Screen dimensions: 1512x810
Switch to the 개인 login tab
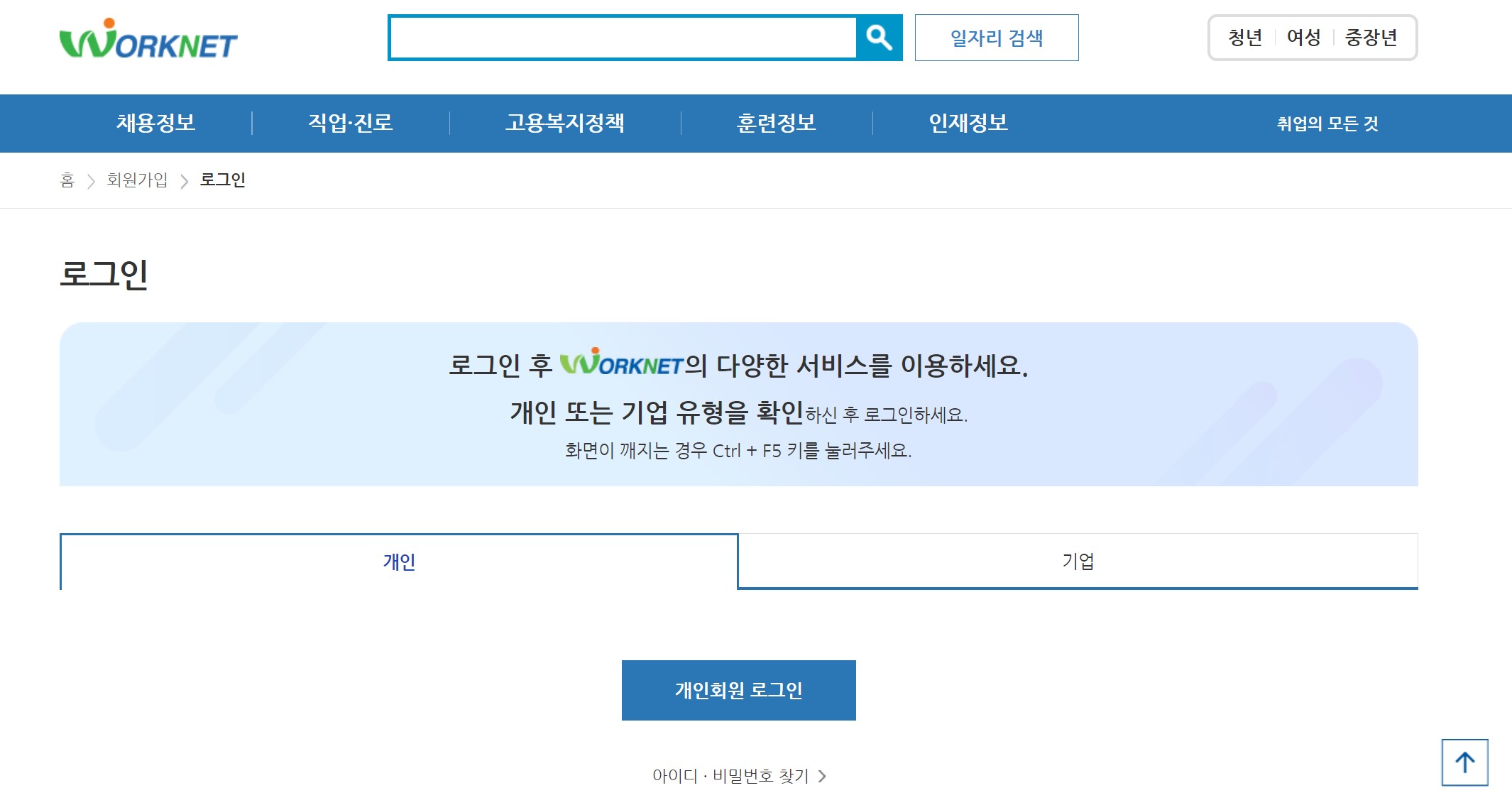pyautogui.click(x=399, y=562)
